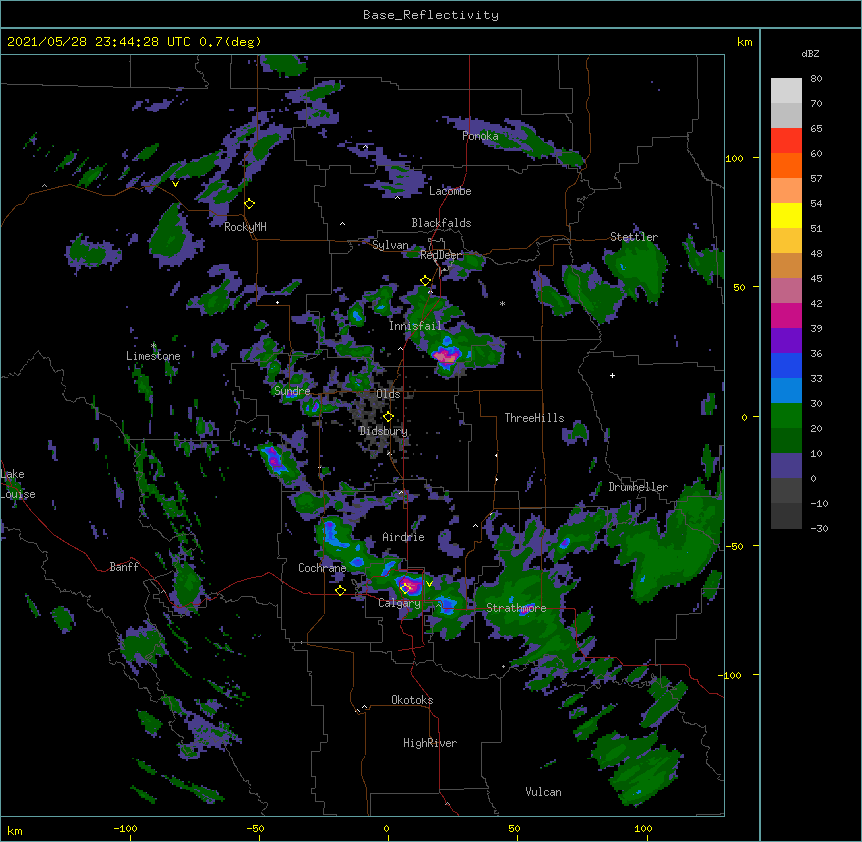This screenshot has height=842, width=862.
Task: Click the Olds town label
Action: click(x=388, y=394)
